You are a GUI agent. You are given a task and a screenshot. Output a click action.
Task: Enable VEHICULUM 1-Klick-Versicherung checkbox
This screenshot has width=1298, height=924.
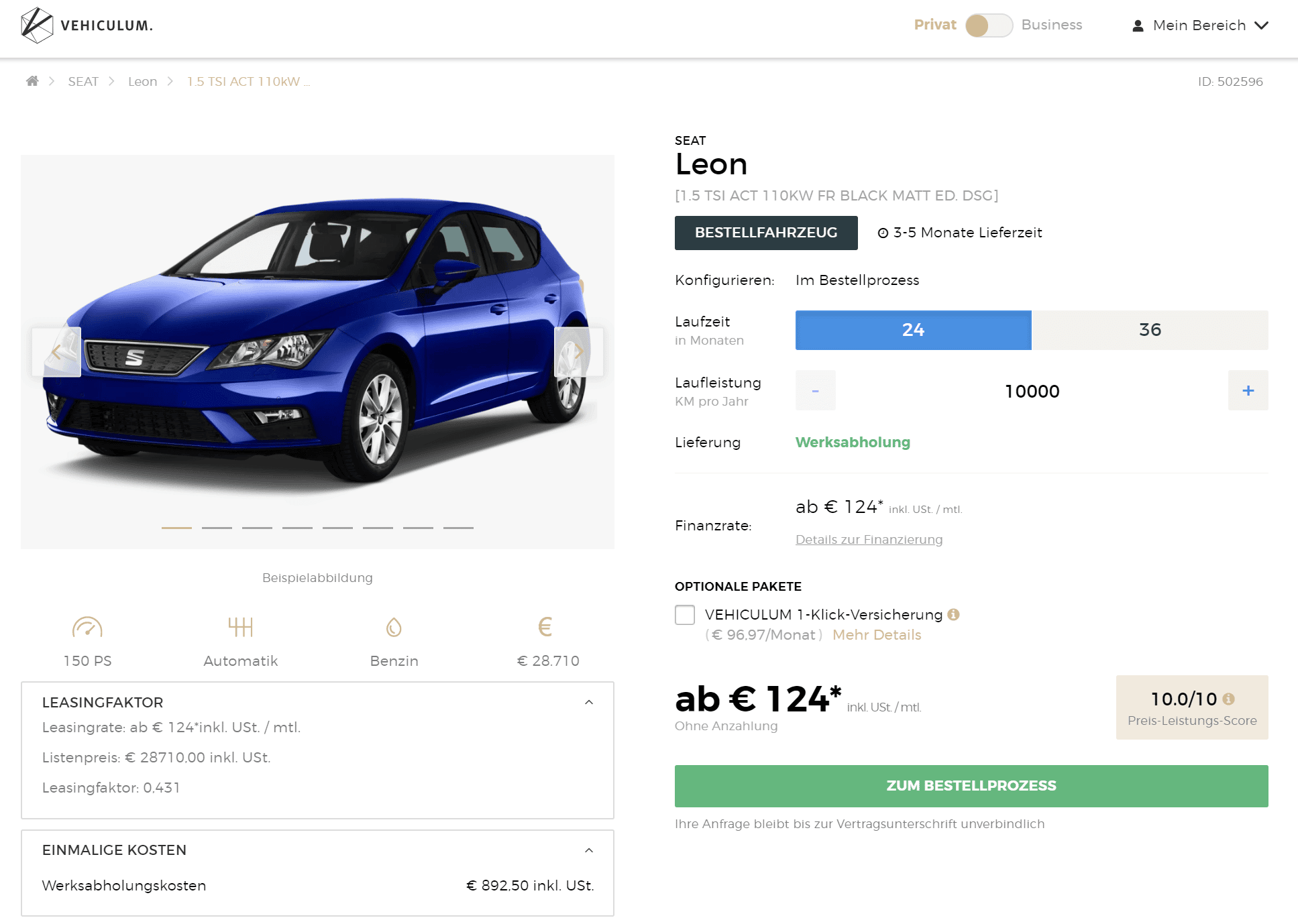tap(685, 614)
